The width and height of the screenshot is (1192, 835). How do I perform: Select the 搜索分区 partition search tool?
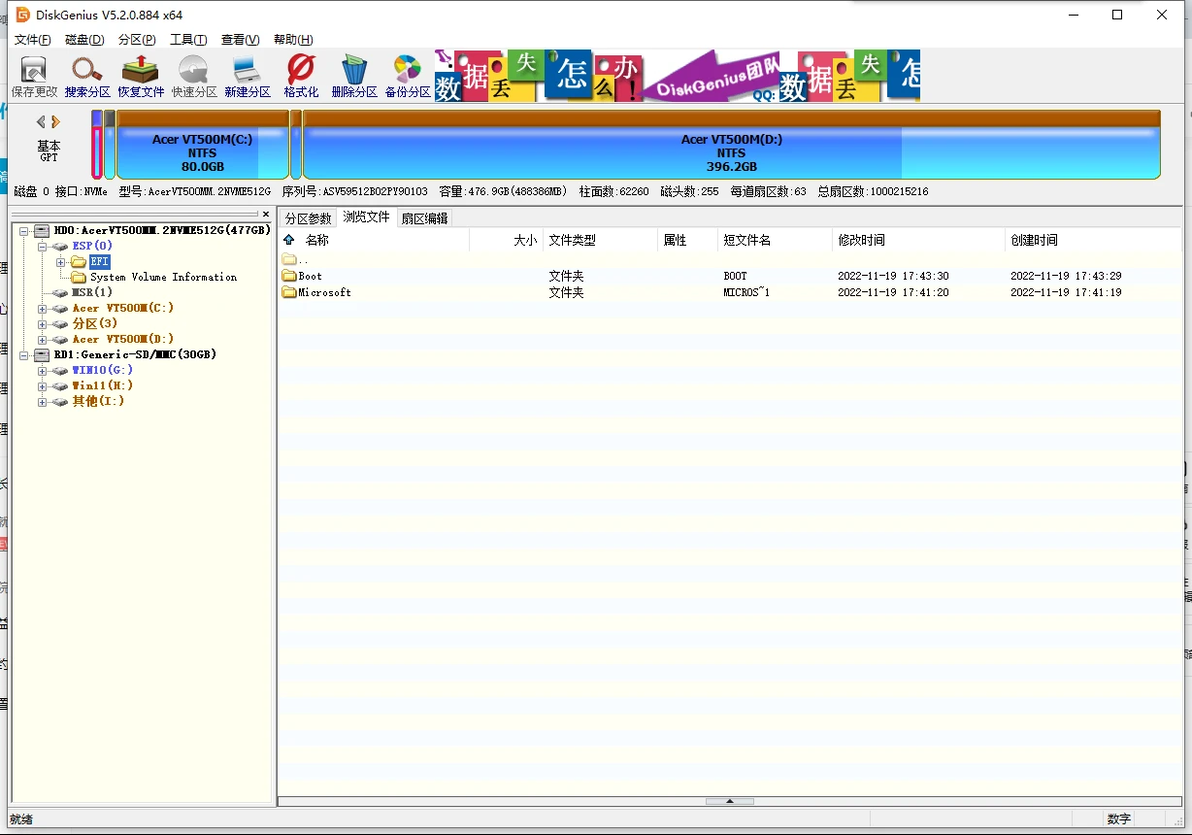pyautogui.click(x=86, y=75)
